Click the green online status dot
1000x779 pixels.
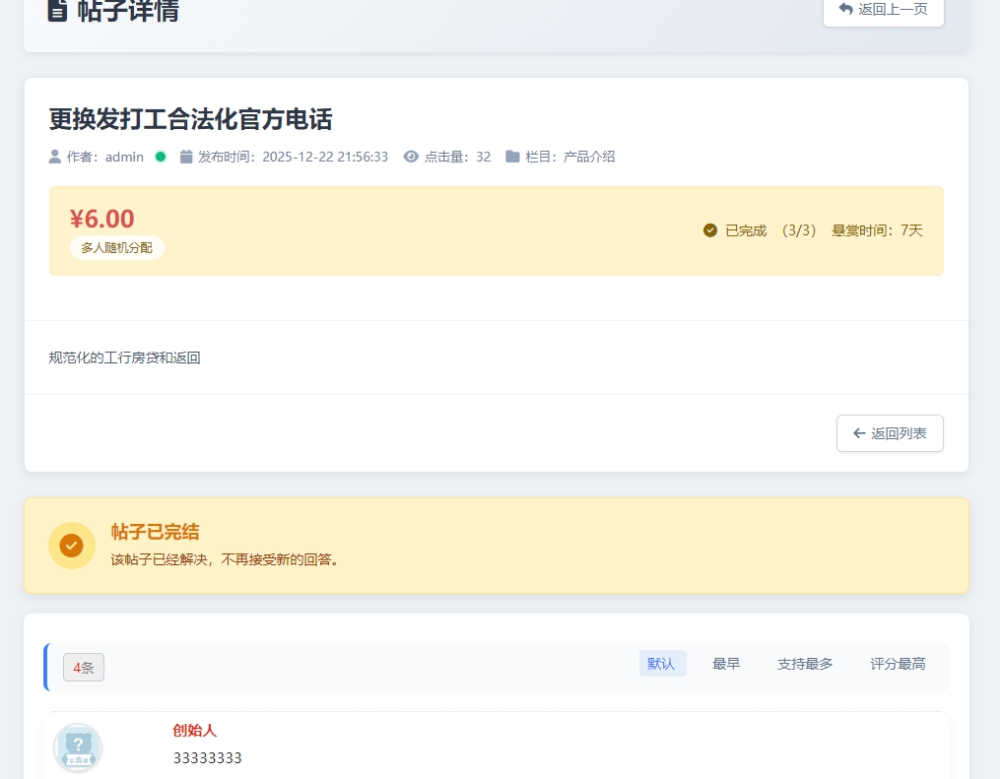click(160, 157)
